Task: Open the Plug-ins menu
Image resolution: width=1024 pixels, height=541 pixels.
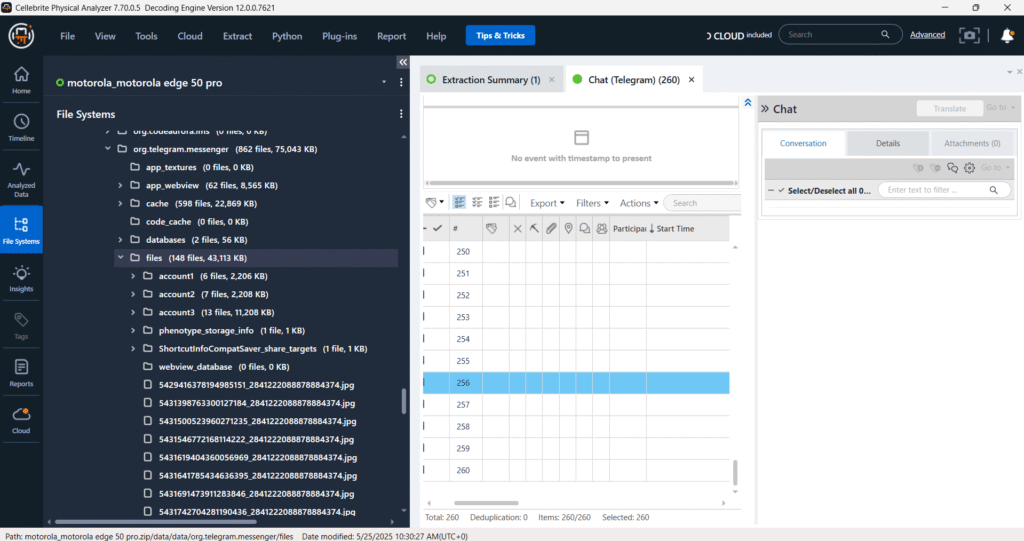Action: coord(340,36)
